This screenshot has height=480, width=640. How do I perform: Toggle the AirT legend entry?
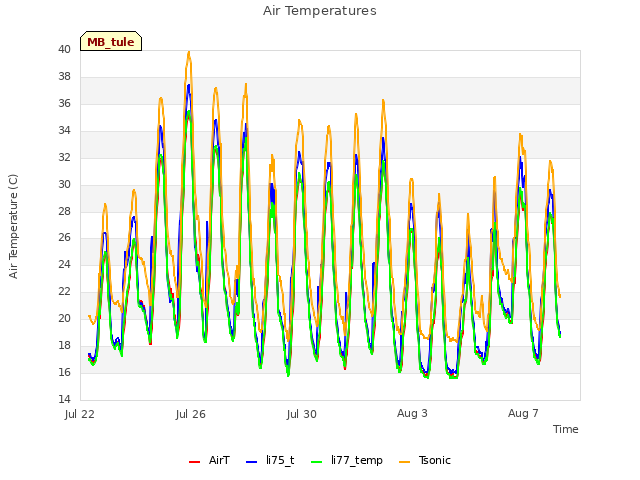pos(209,460)
